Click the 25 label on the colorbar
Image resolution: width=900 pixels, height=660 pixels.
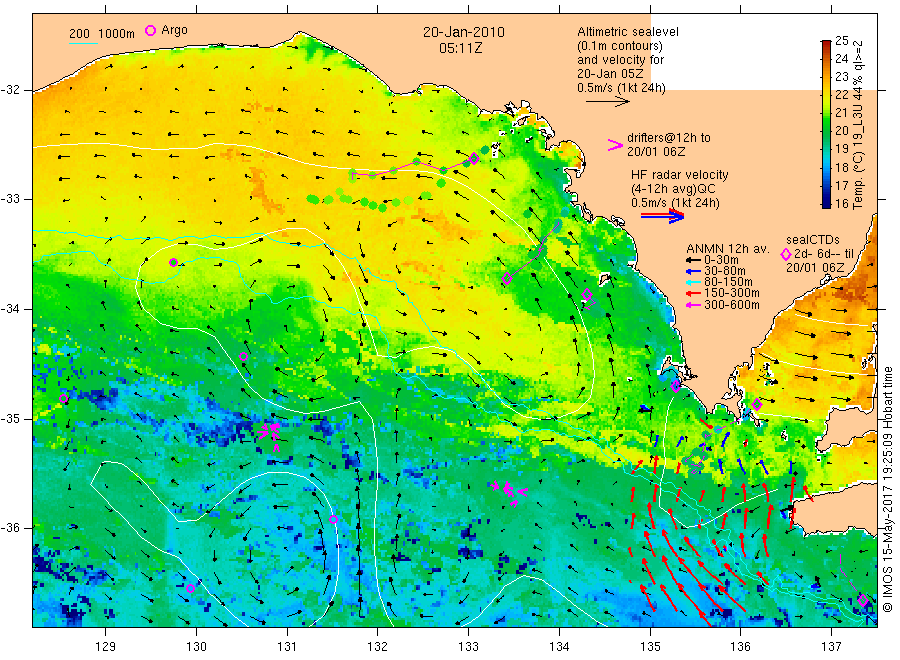coord(841,41)
